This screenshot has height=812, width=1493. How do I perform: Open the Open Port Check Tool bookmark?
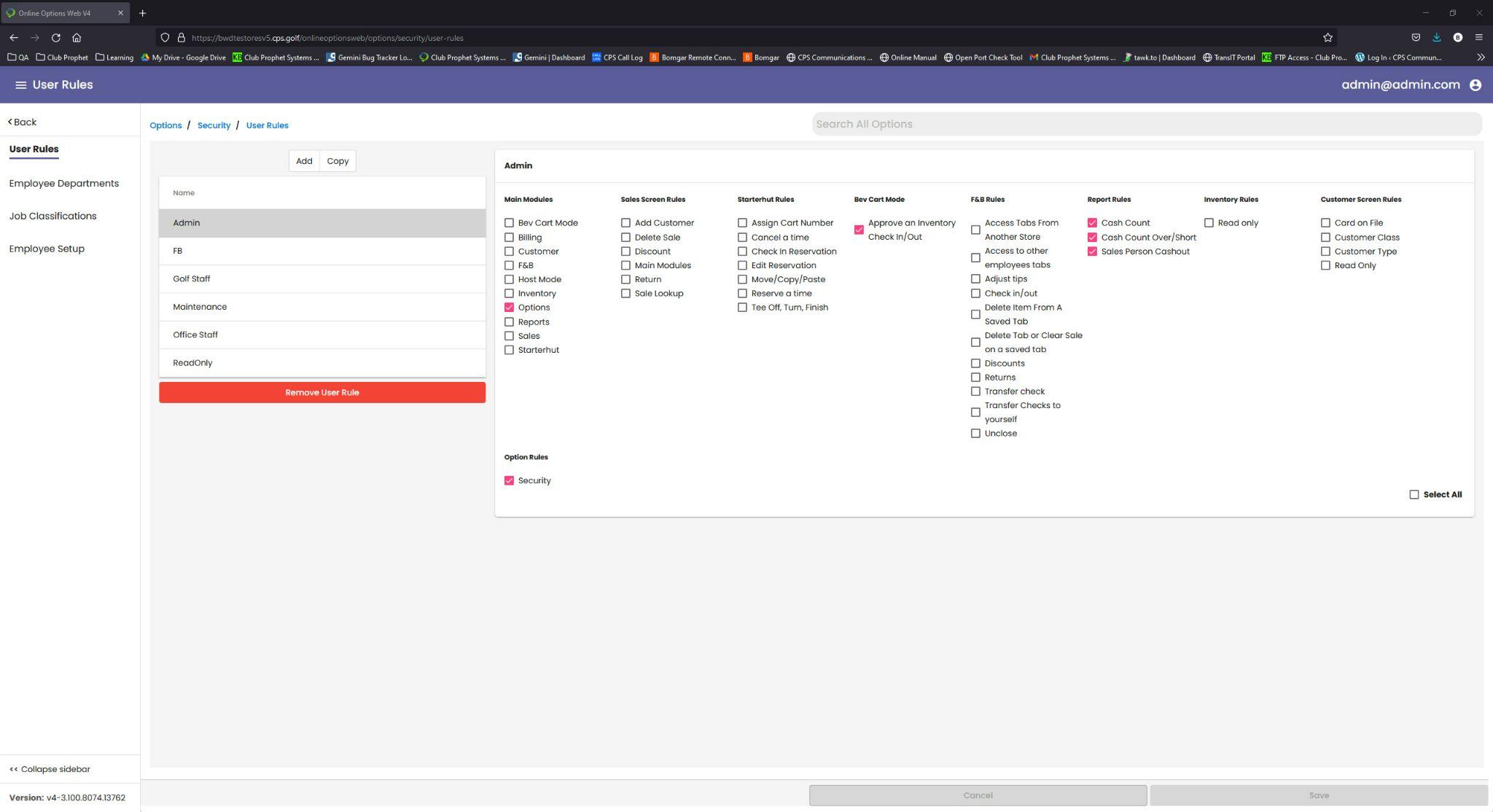(983, 58)
